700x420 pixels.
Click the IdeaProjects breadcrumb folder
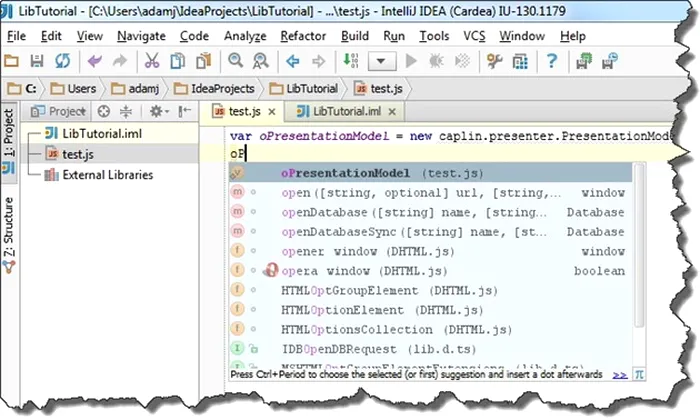(214, 89)
